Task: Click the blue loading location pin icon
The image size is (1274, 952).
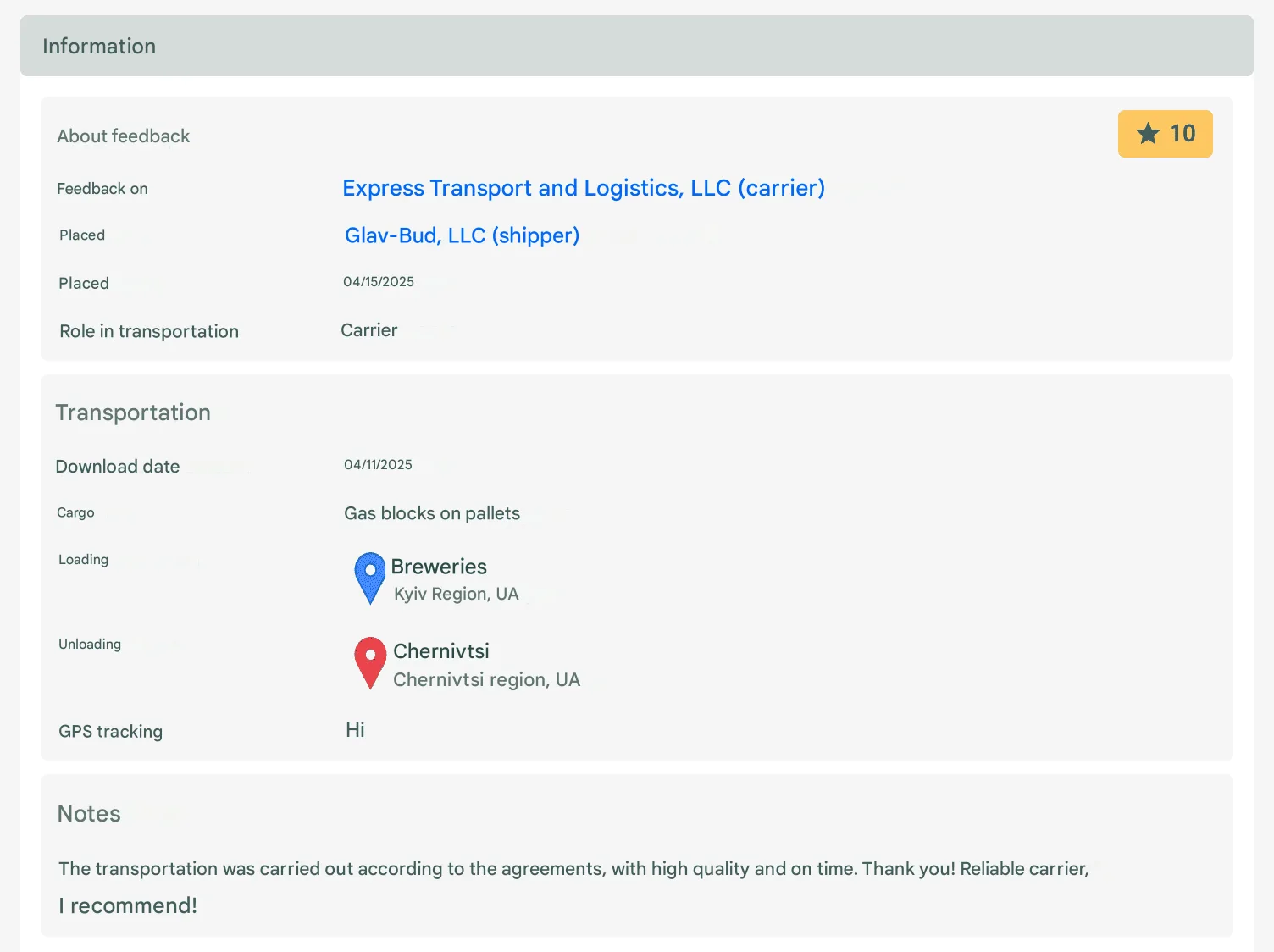Action: pyautogui.click(x=370, y=578)
